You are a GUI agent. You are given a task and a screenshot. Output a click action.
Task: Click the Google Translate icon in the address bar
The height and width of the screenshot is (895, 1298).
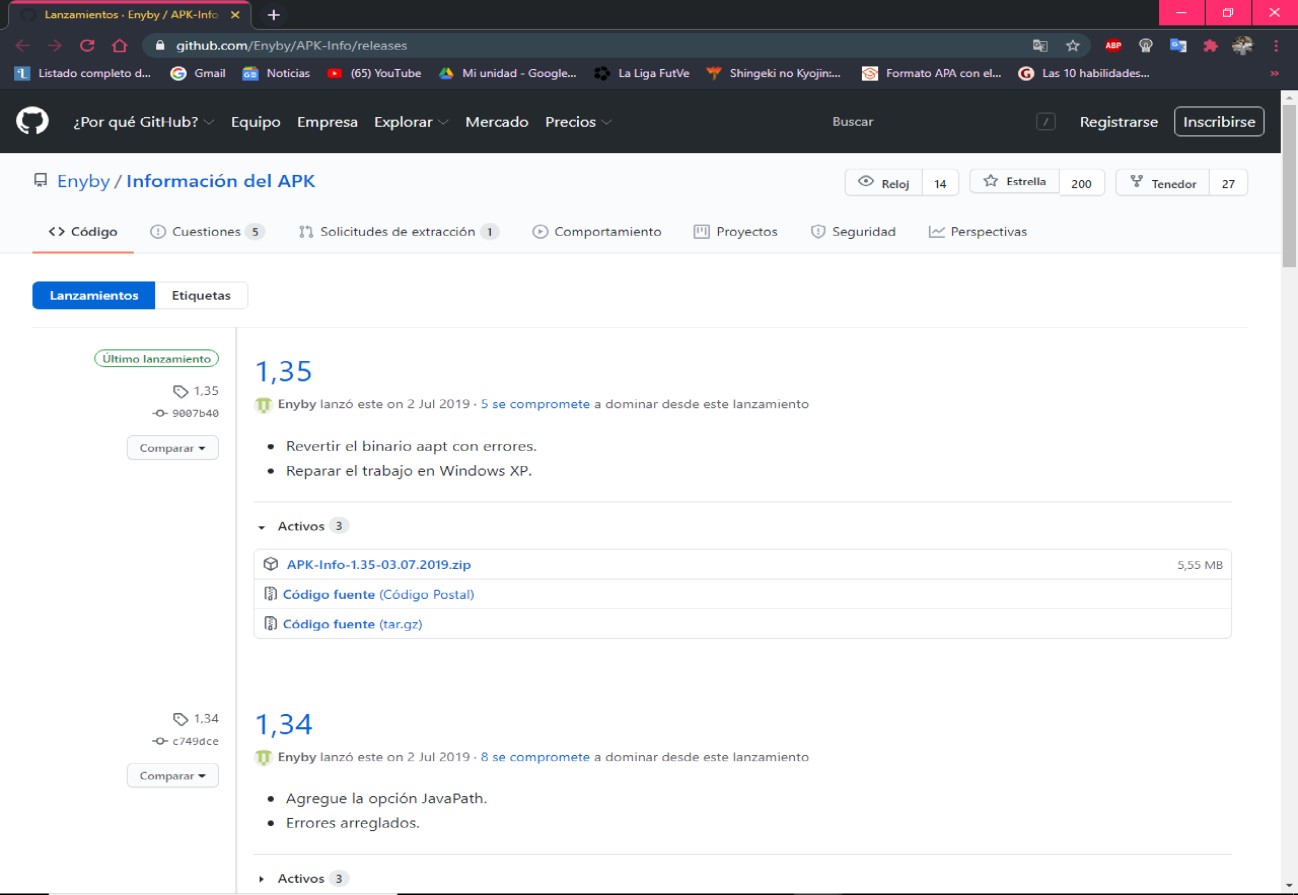click(x=1040, y=46)
